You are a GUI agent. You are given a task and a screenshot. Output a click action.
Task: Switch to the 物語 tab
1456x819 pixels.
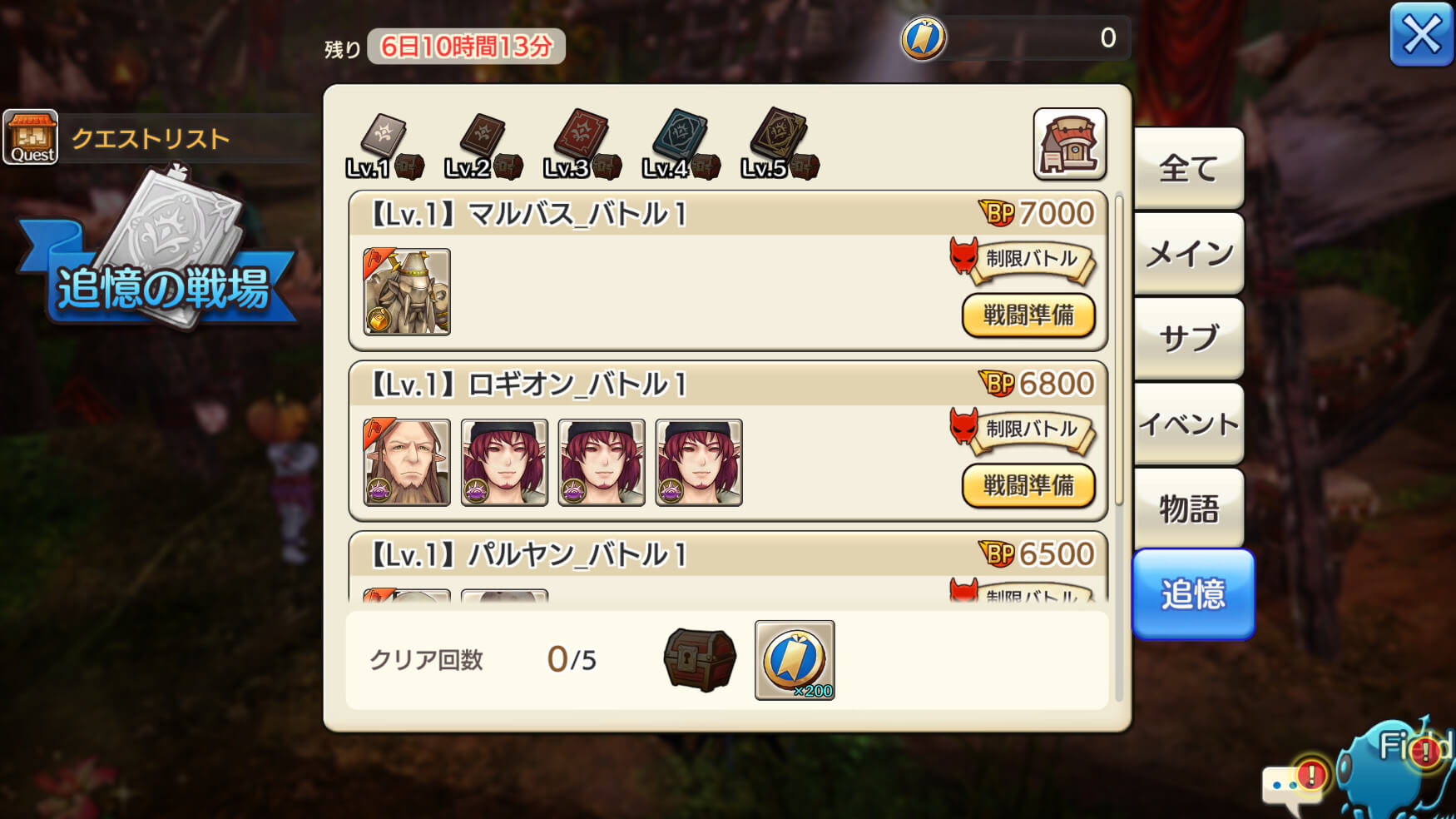tap(1189, 509)
